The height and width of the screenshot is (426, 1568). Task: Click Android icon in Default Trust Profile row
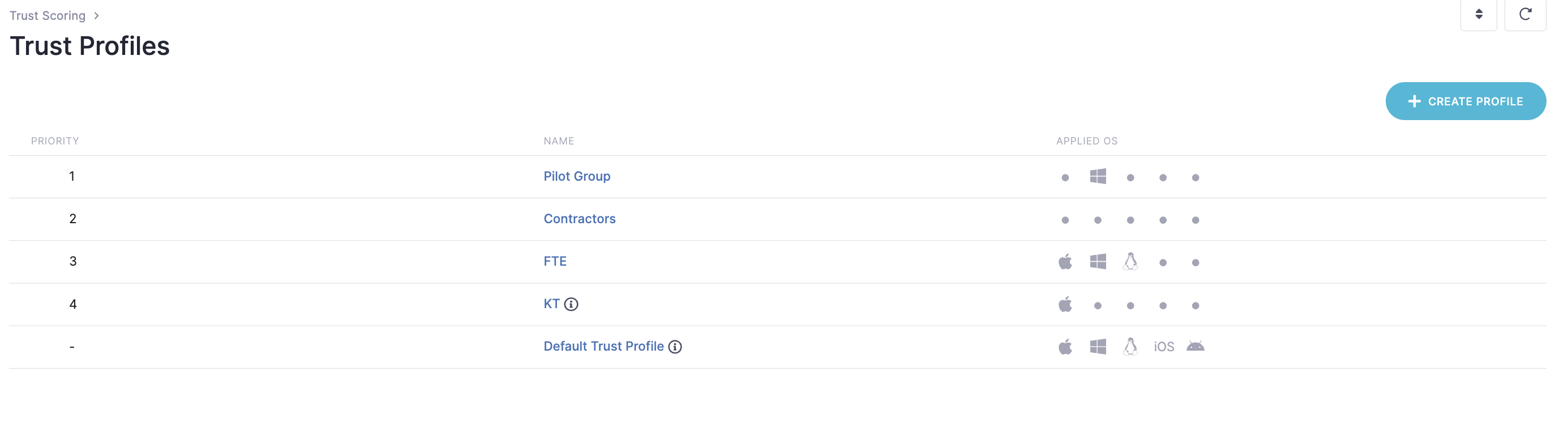click(1195, 347)
